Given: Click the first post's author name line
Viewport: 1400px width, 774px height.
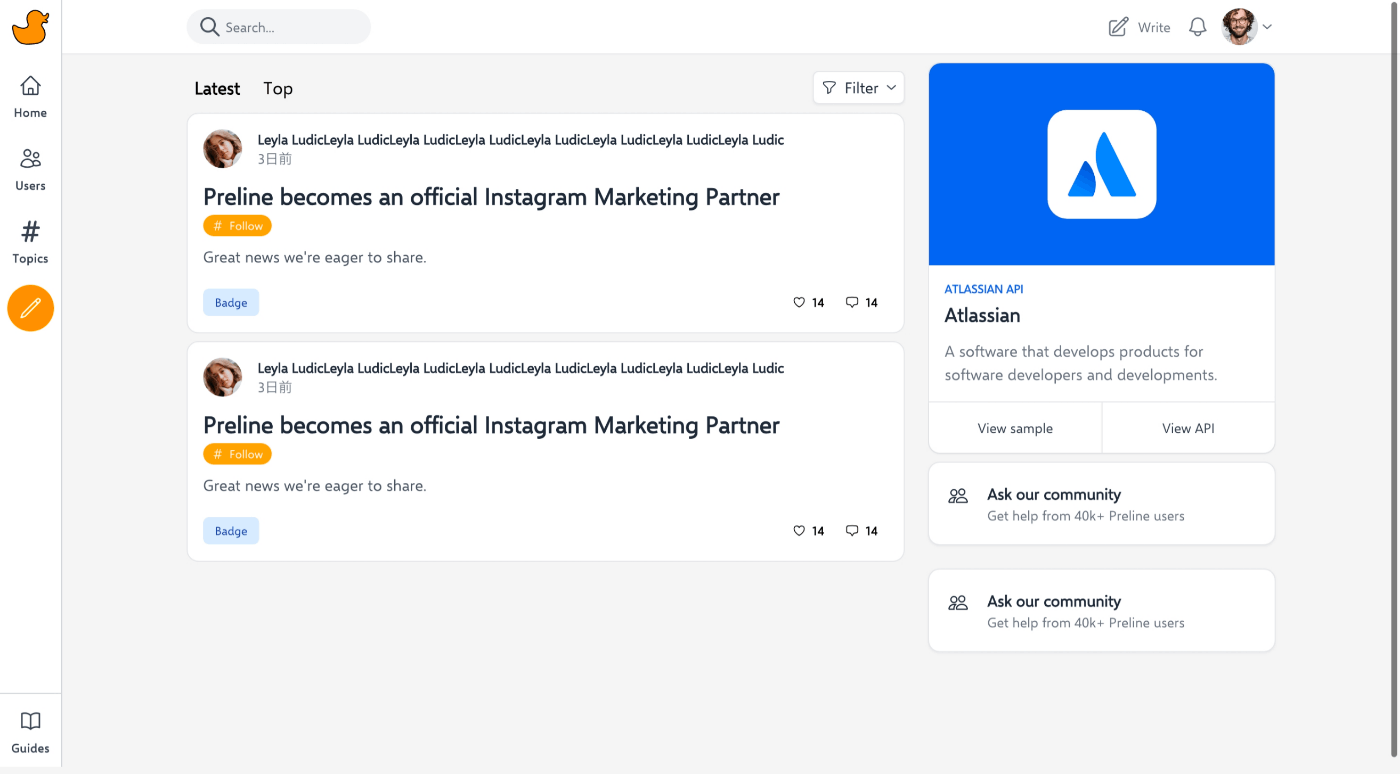Looking at the screenshot, I should click(521, 140).
